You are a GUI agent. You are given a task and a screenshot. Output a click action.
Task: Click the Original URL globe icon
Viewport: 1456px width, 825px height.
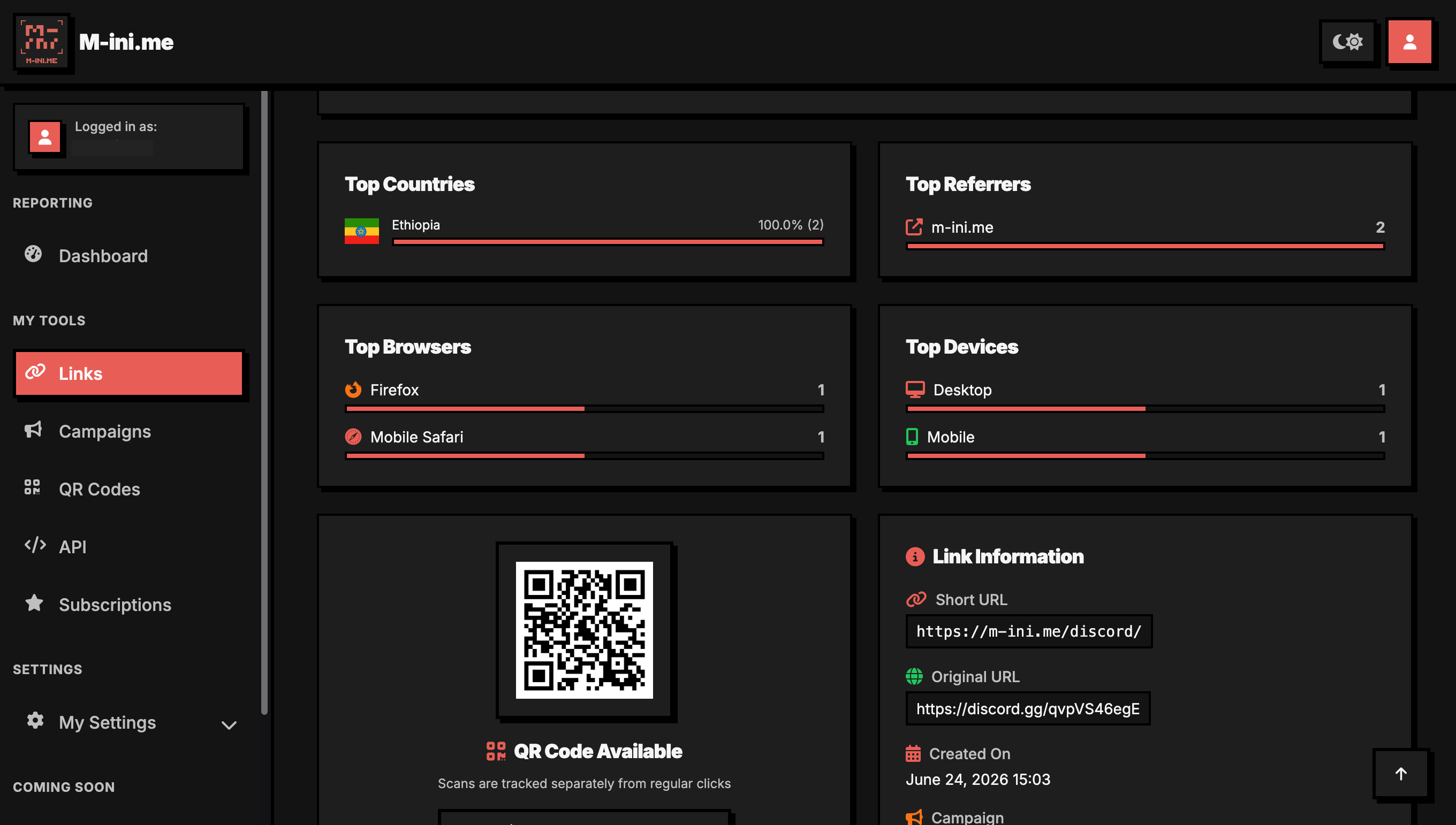914,676
